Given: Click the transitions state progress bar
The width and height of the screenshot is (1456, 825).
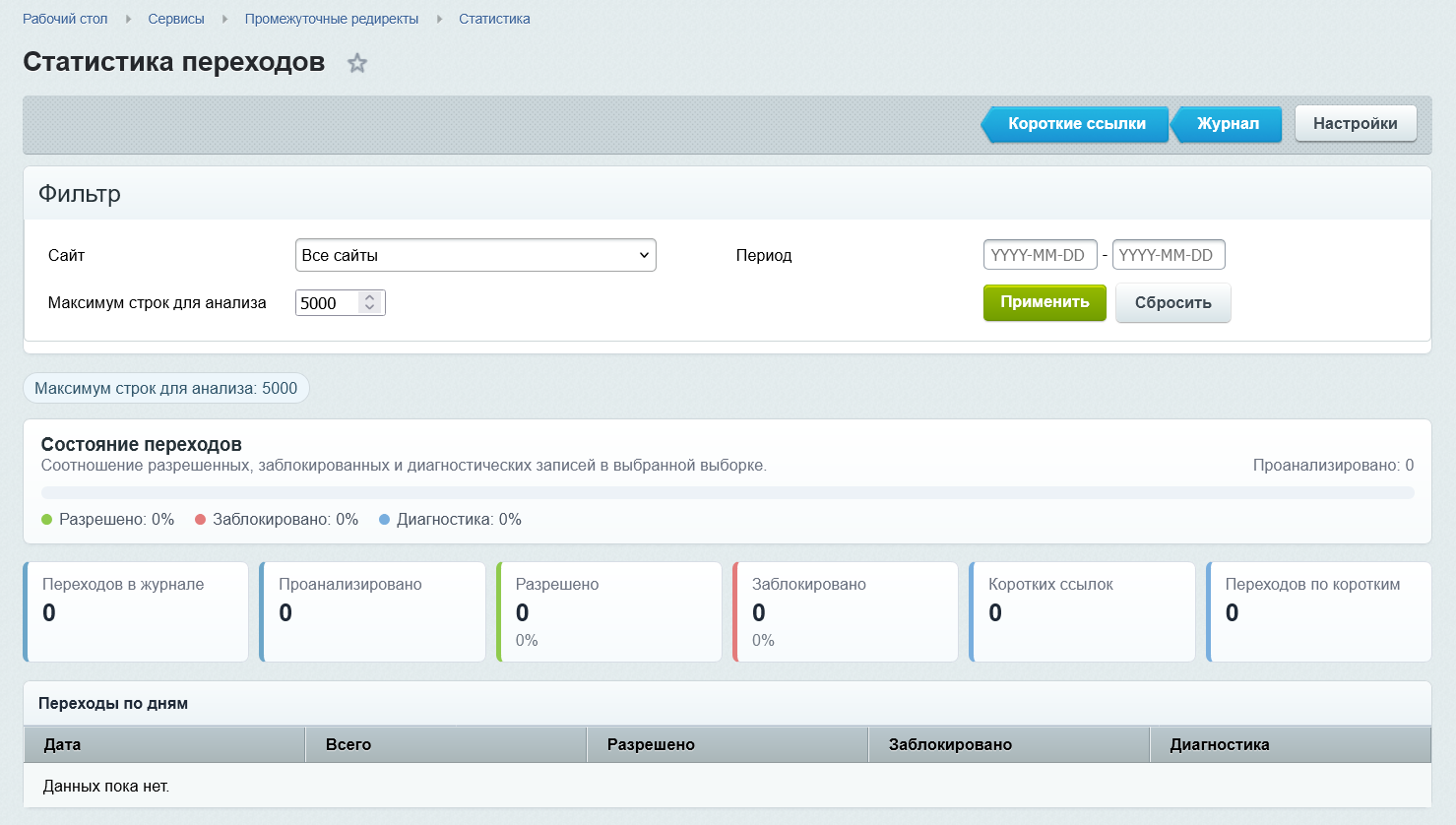Looking at the screenshot, I should pos(728,492).
